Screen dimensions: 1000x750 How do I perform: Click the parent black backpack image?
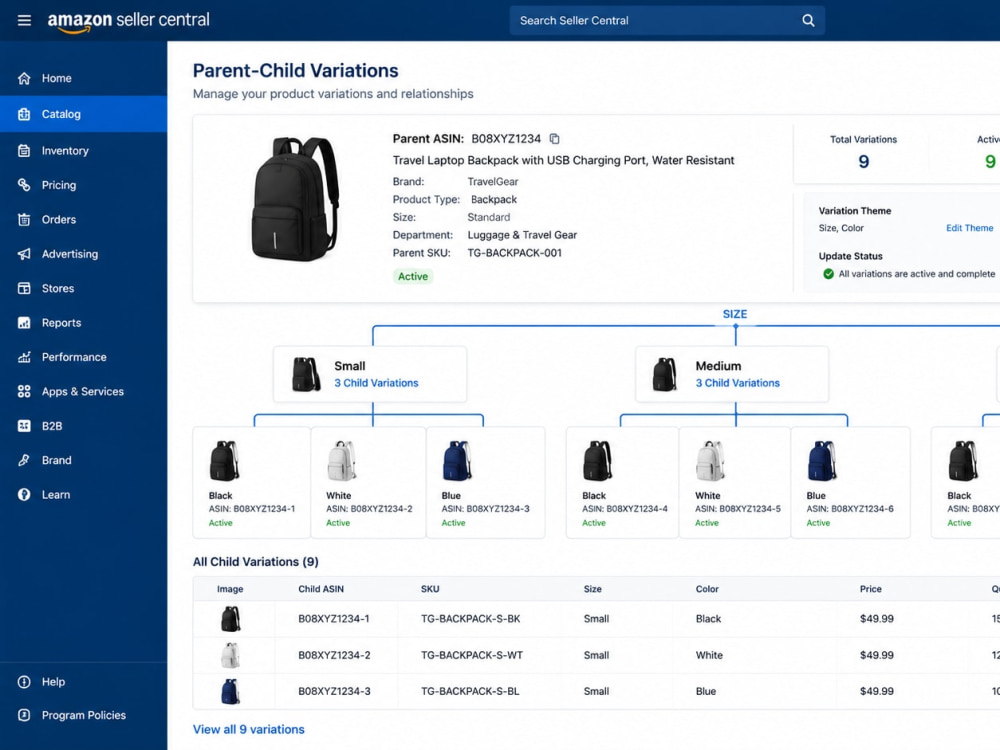coord(295,199)
